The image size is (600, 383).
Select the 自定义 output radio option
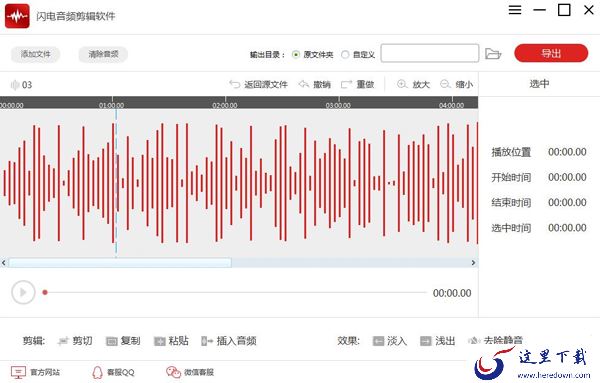point(345,54)
